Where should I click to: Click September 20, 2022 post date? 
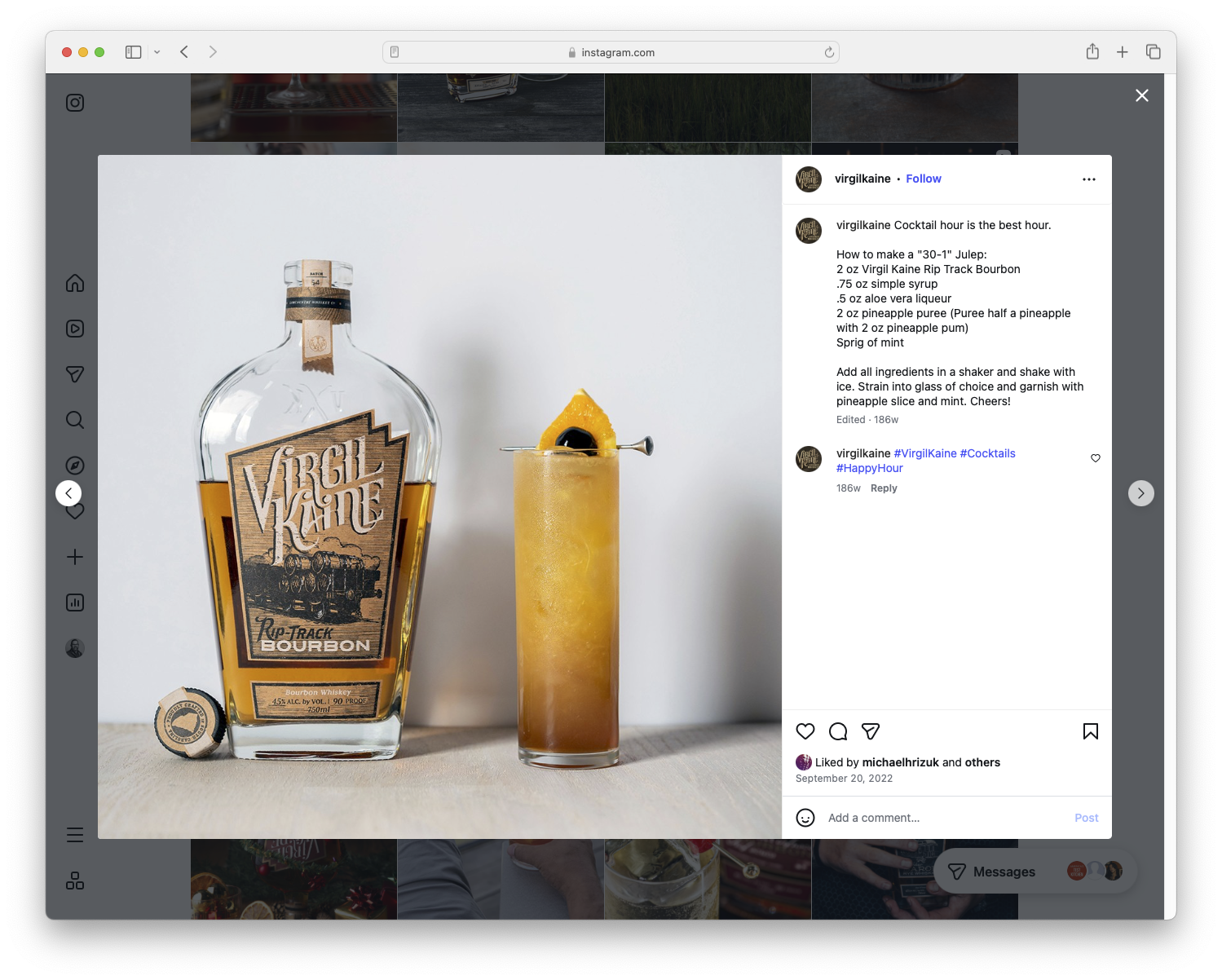[x=844, y=779]
